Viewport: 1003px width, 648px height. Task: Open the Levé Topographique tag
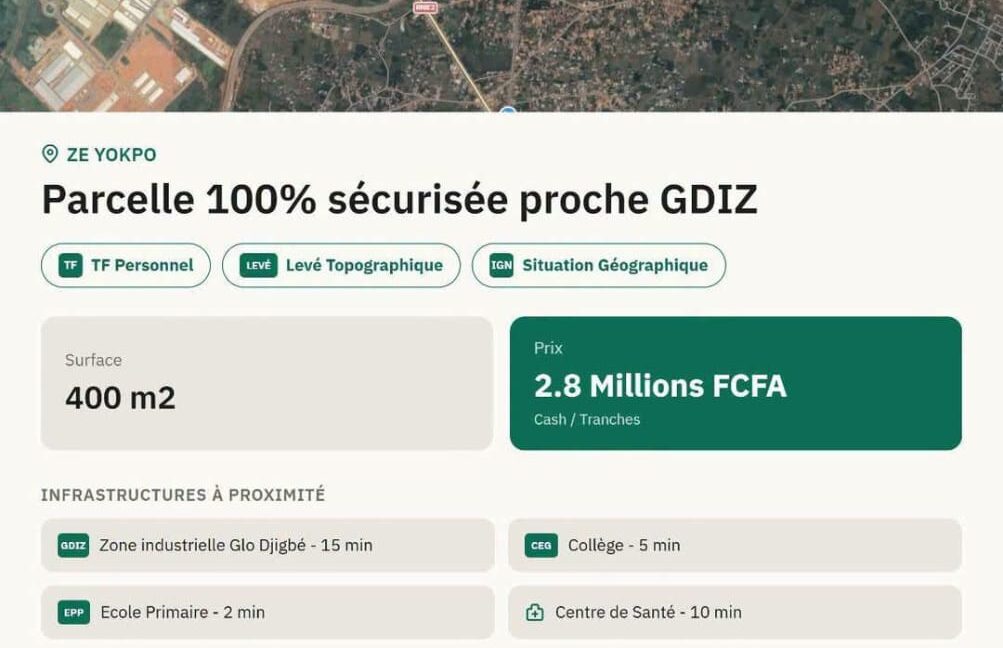tap(342, 265)
